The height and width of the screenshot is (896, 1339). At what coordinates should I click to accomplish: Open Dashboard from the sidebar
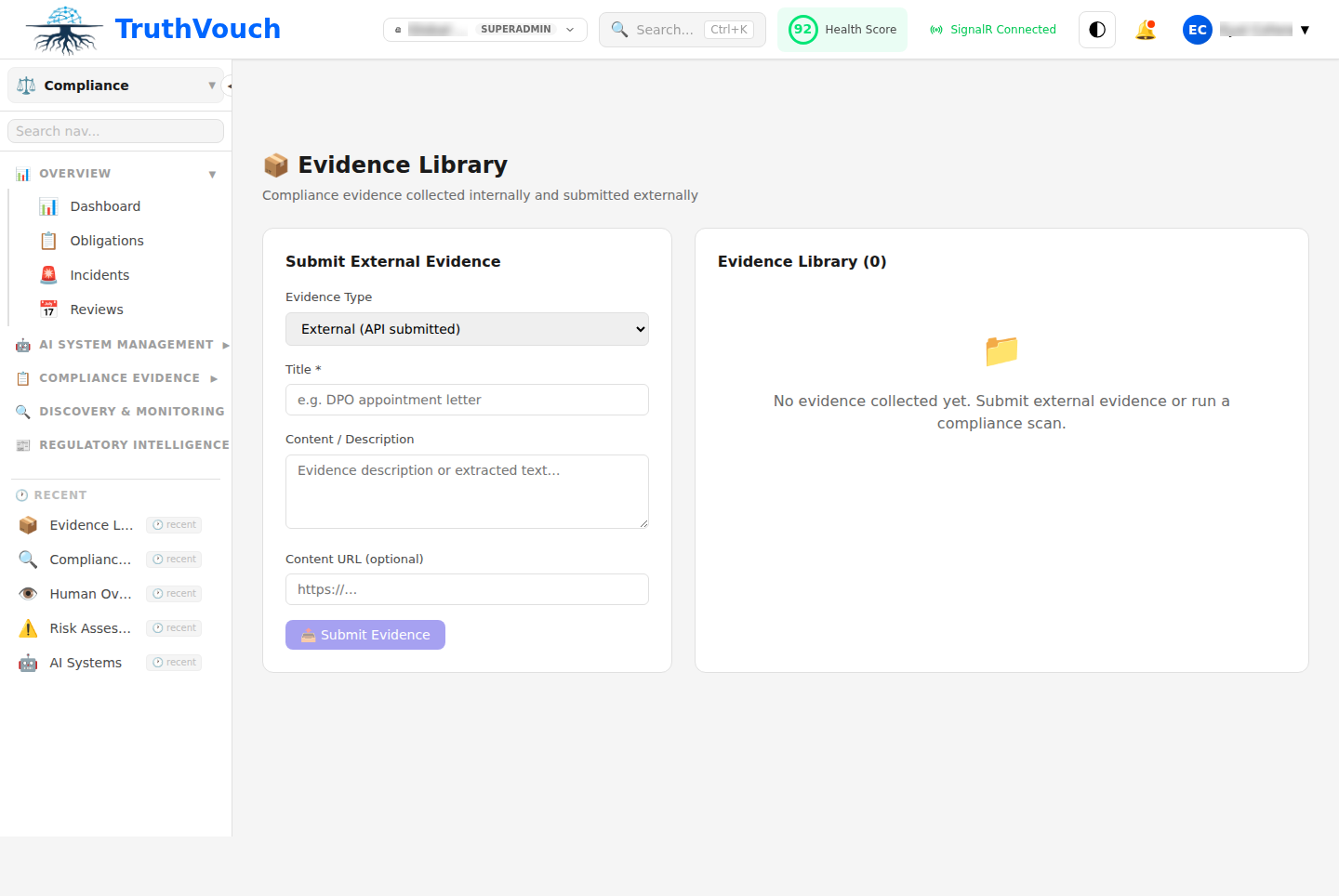click(105, 206)
